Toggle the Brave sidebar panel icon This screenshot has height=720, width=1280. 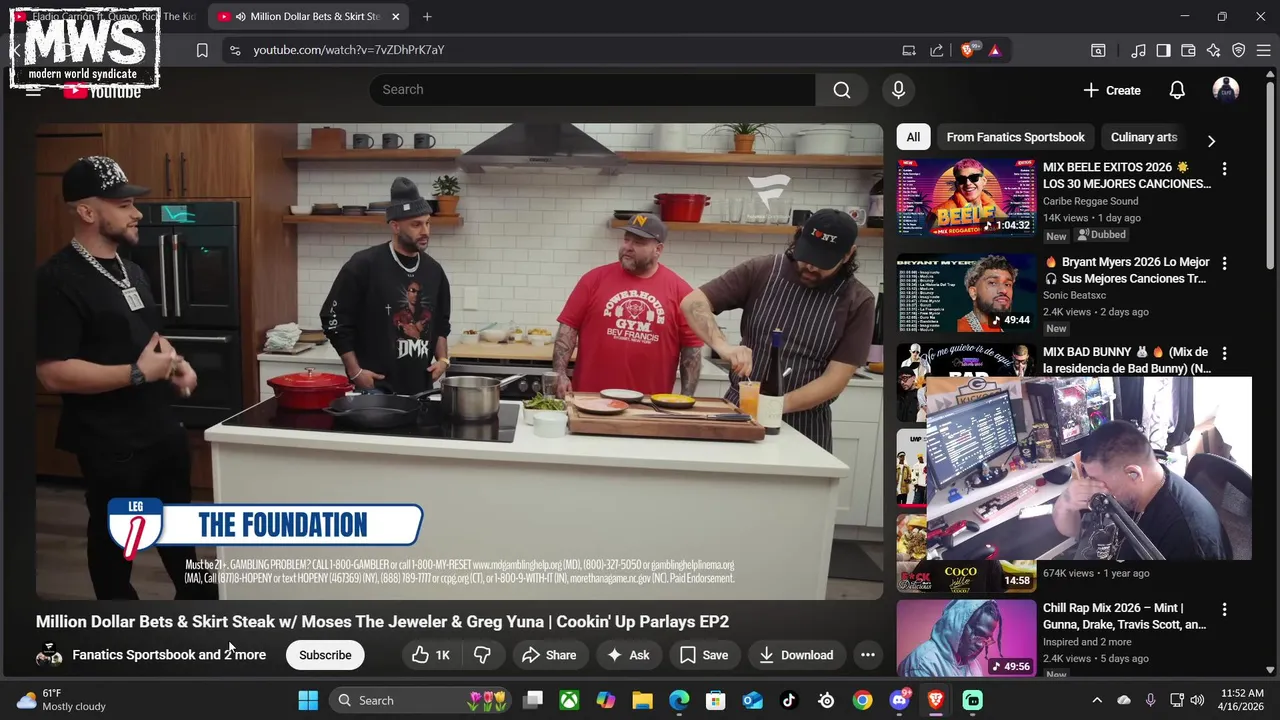pyautogui.click(x=1163, y=50)
